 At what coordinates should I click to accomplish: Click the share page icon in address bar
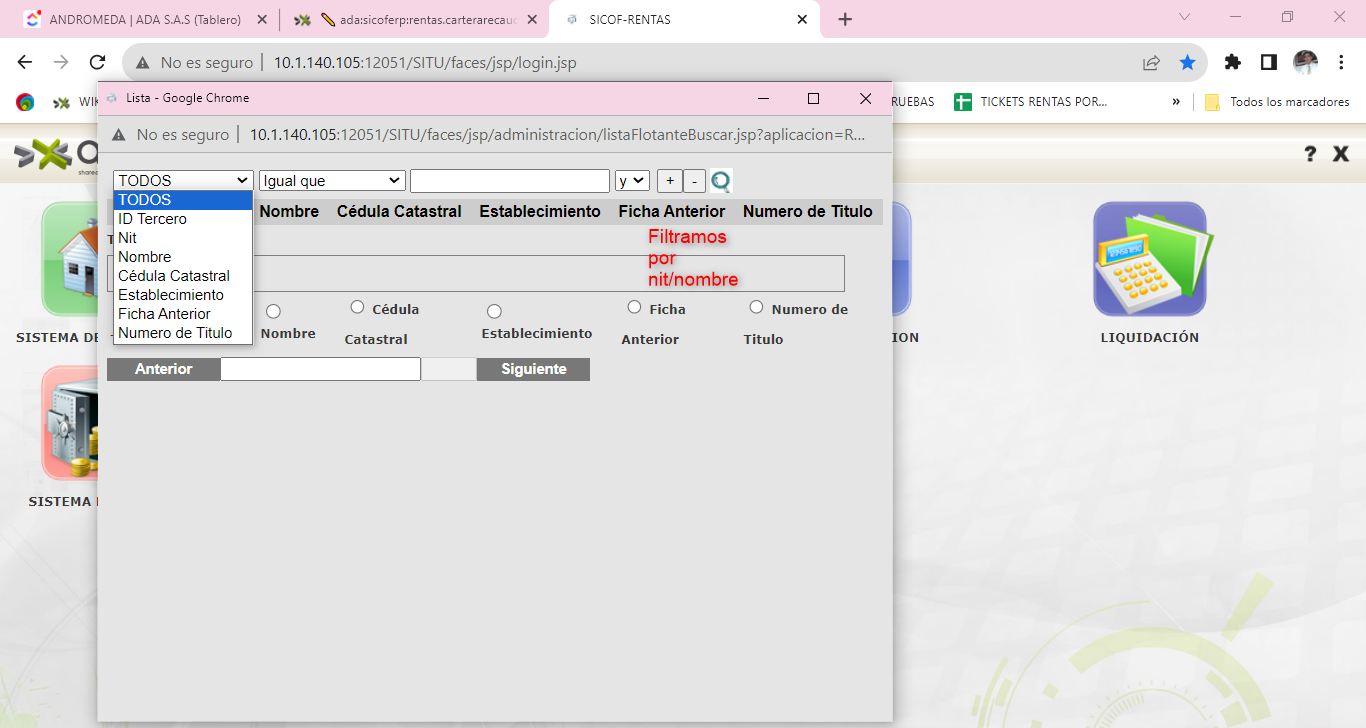pyautogui.click(x=1151, y=62)
